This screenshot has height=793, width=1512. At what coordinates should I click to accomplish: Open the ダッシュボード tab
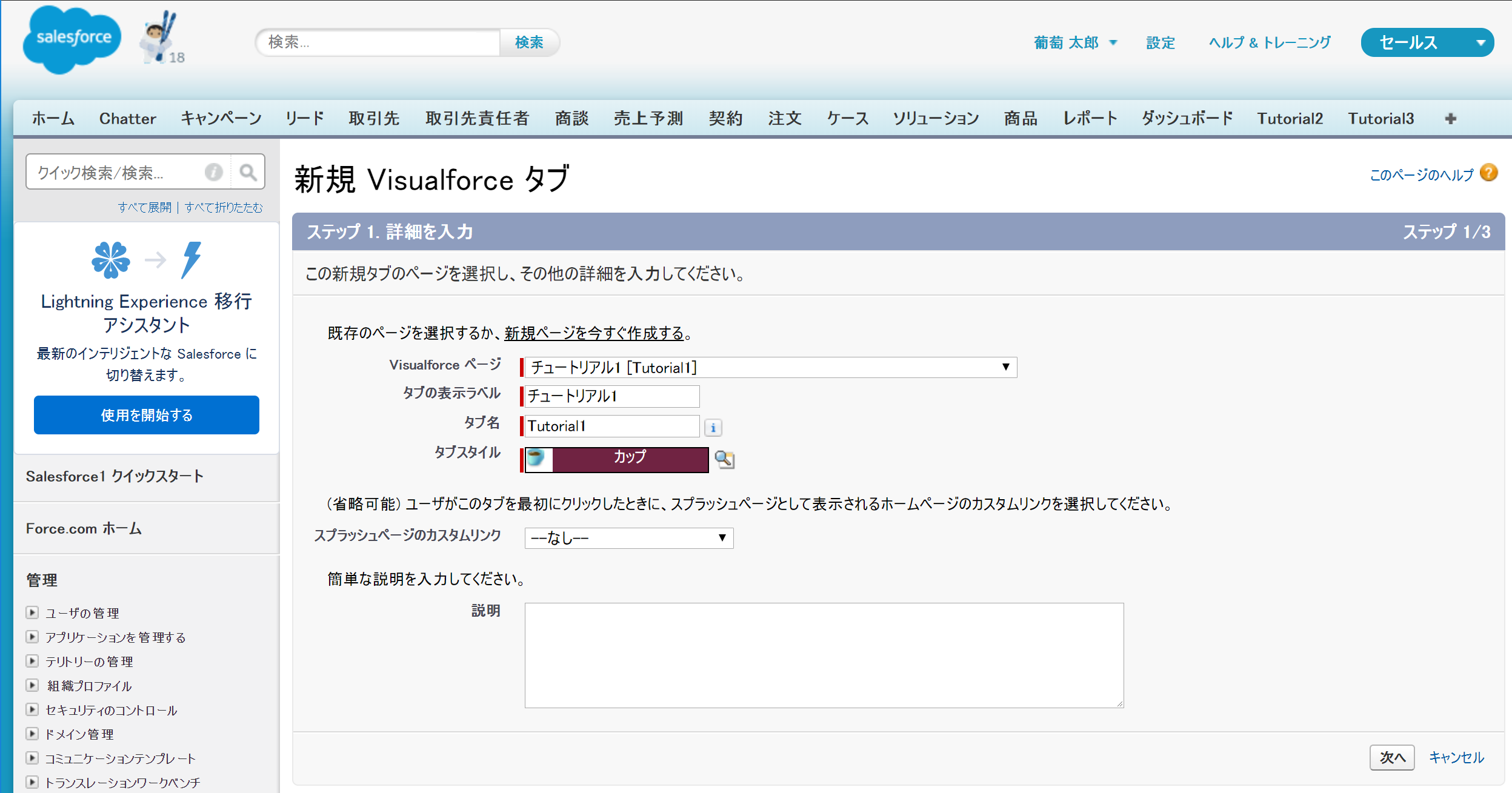point(1188,118)
